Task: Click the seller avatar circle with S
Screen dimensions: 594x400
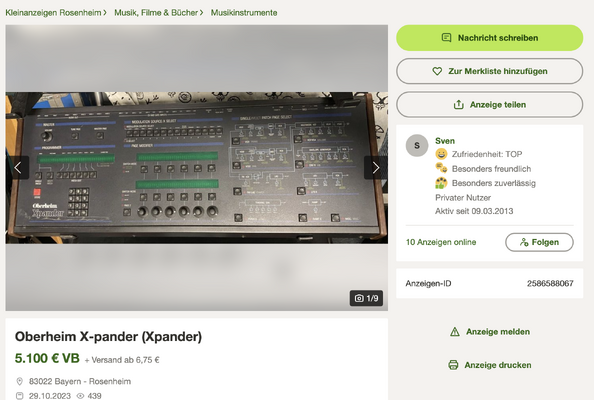Action: (x=417, y=145)
